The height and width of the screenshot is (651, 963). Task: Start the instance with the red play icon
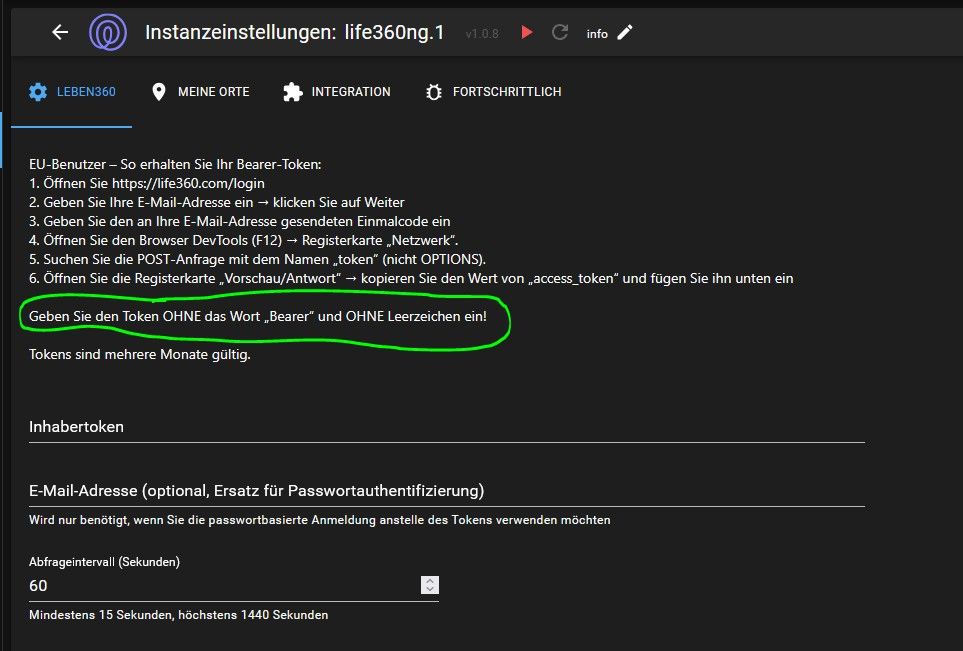527,32
